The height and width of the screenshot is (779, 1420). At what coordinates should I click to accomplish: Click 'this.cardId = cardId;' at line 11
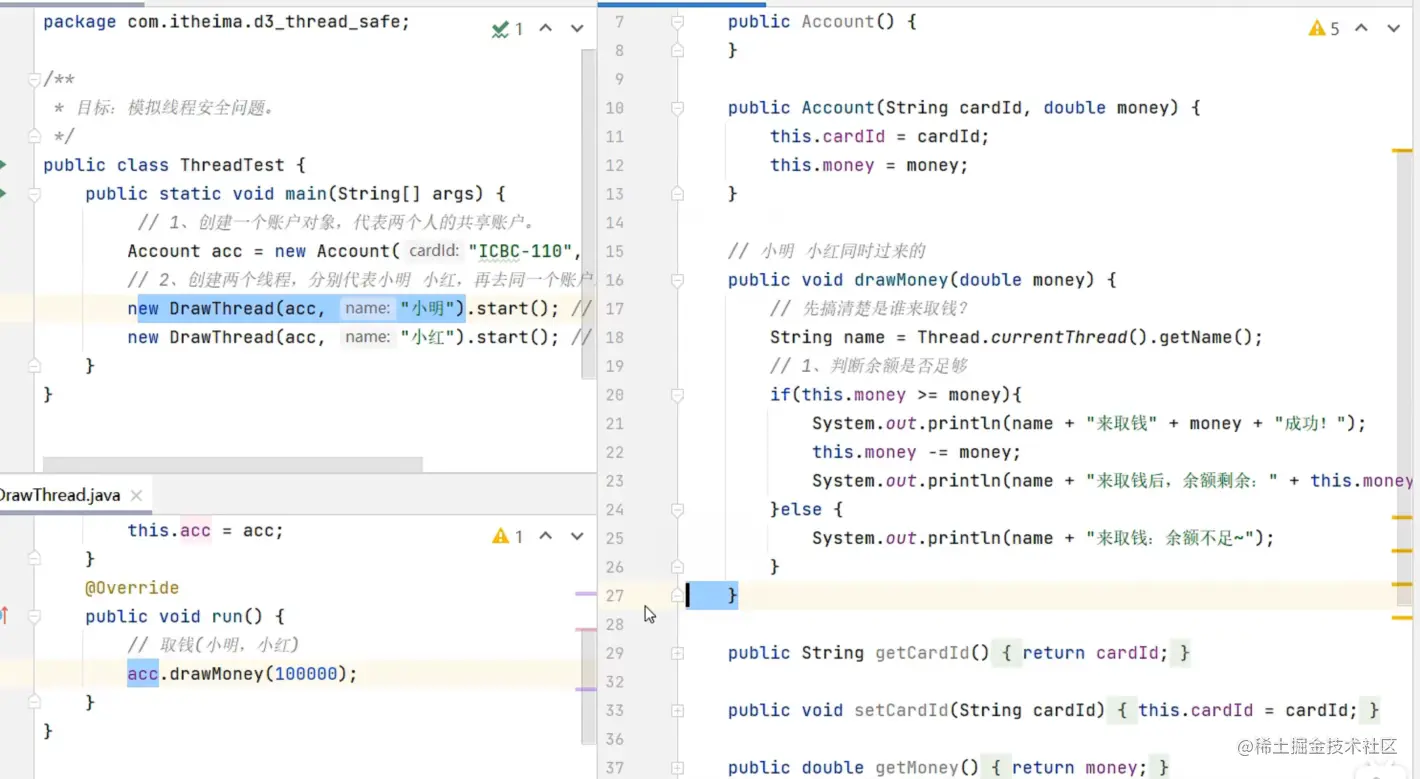click(x=879, y=136)
